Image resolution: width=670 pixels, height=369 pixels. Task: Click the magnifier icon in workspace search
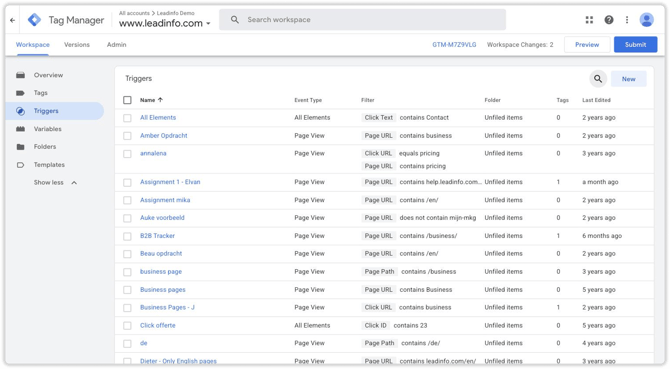click(235, 20)
